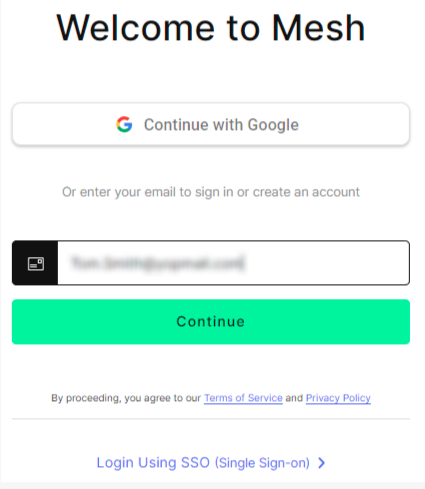Click the word 'Google' in sign-in button
425x489 pixels.
tap(273, 125)
